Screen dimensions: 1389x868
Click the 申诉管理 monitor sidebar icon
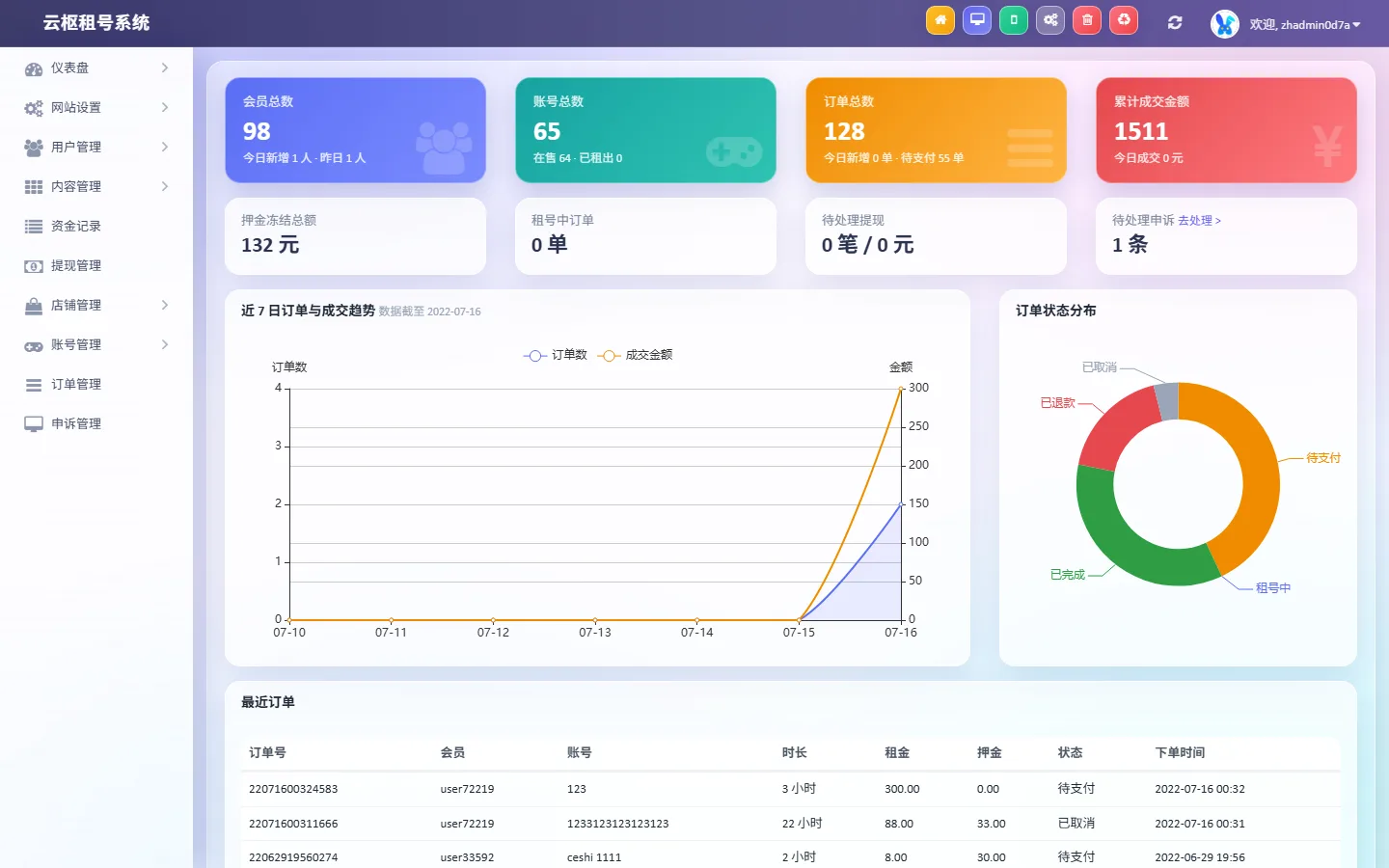point(34,424)
